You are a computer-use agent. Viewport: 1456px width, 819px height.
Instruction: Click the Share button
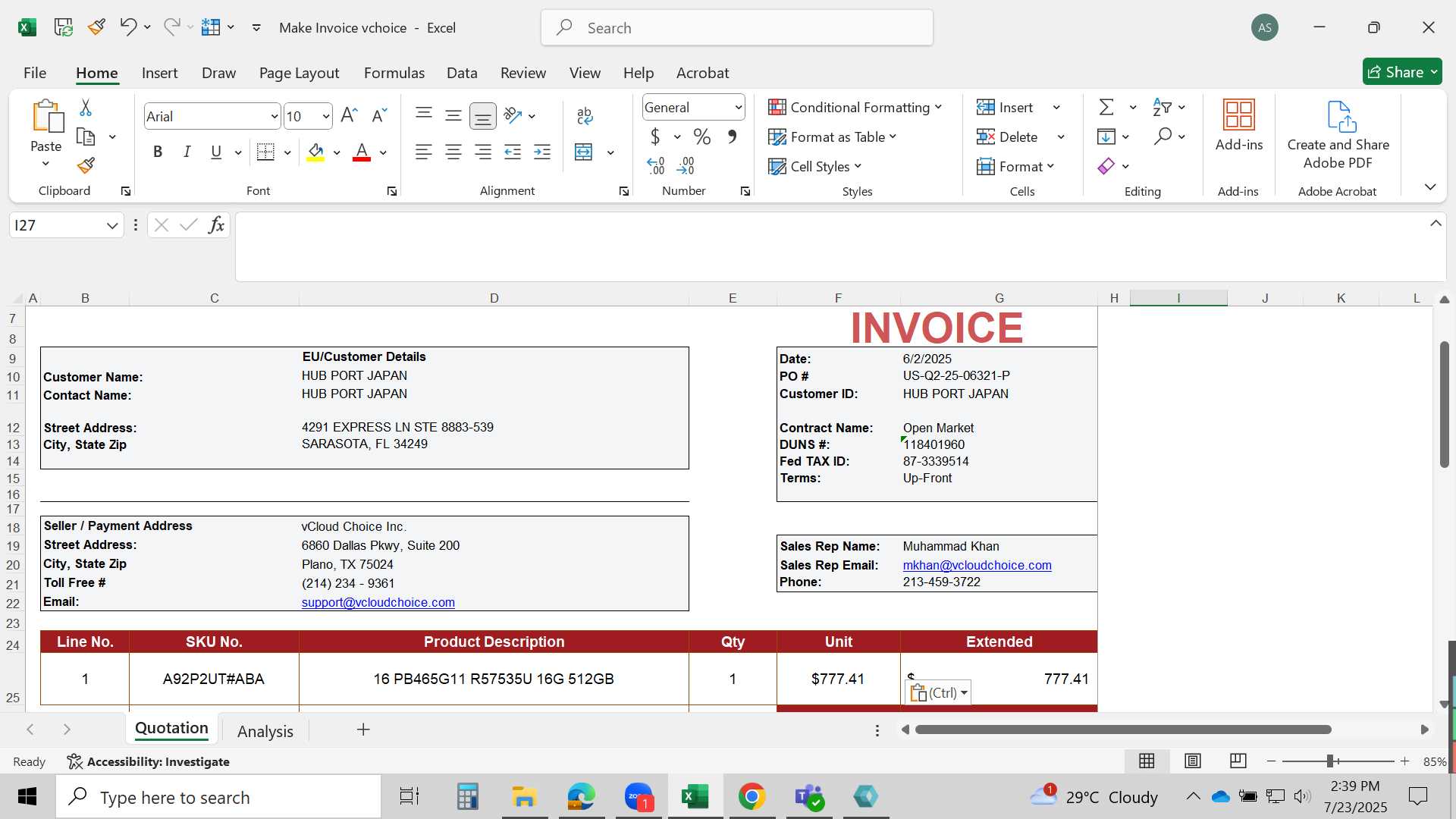pos(1402,72)
